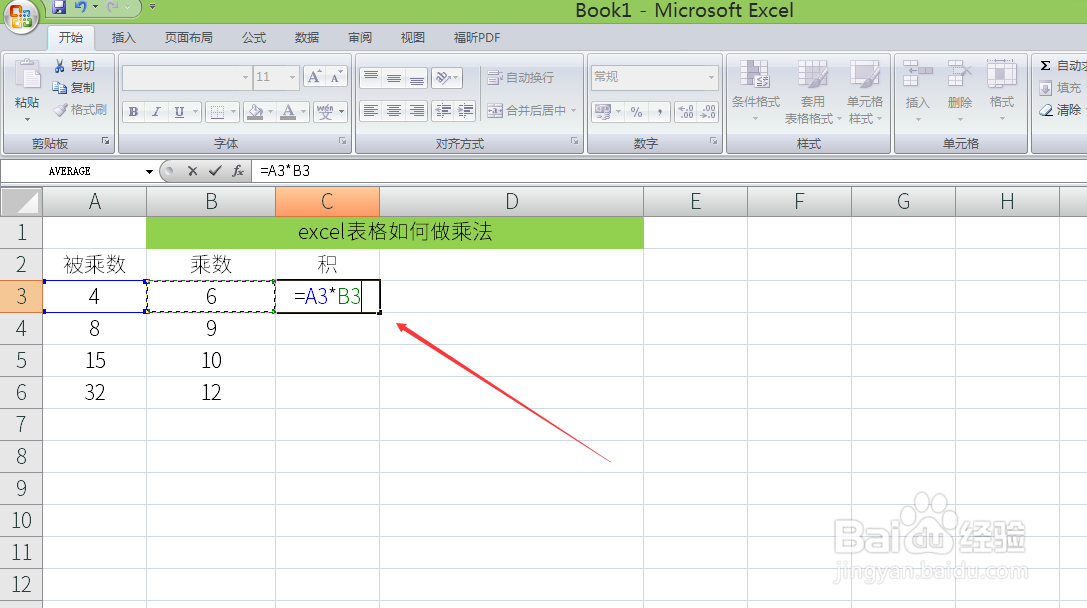Open 条件格式 conditional formatting
This screenshot has height=608, width=1087.
click(x=756, y=91)
